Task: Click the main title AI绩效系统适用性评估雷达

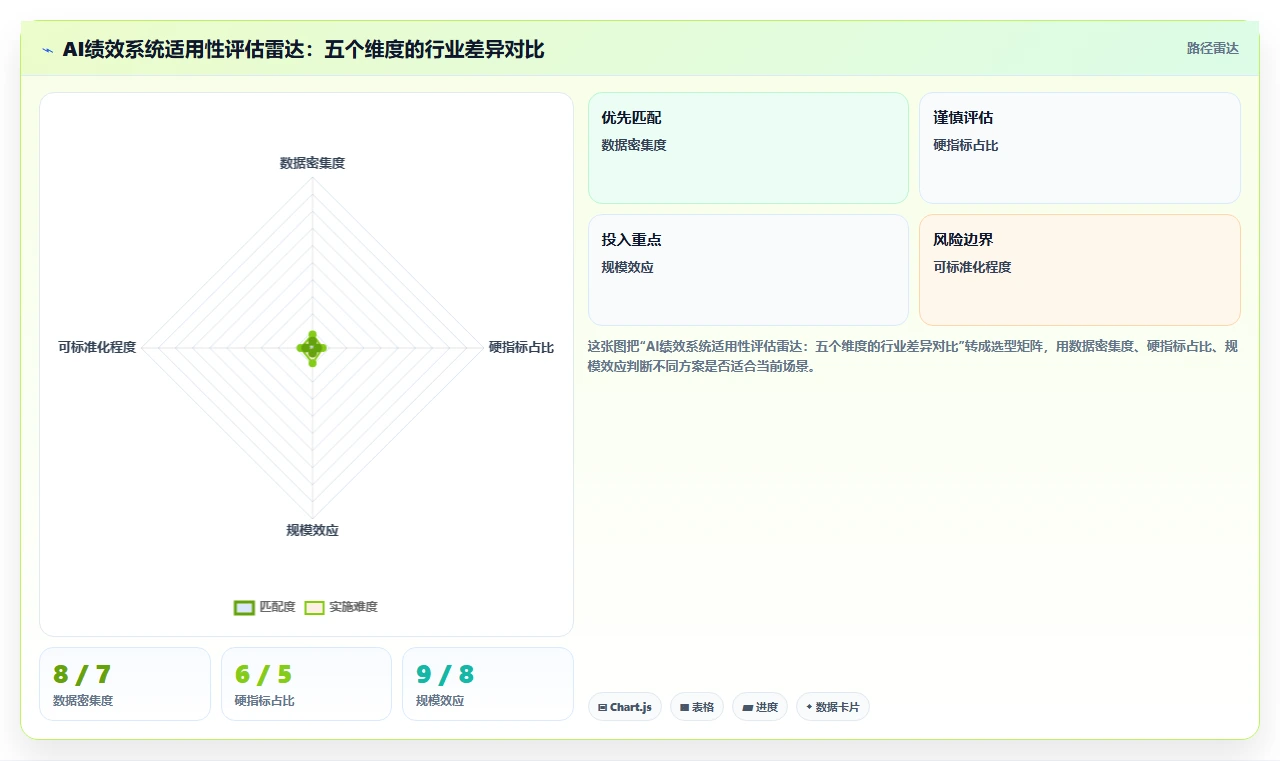Action: pyautogui.click(x=303, y=49)
